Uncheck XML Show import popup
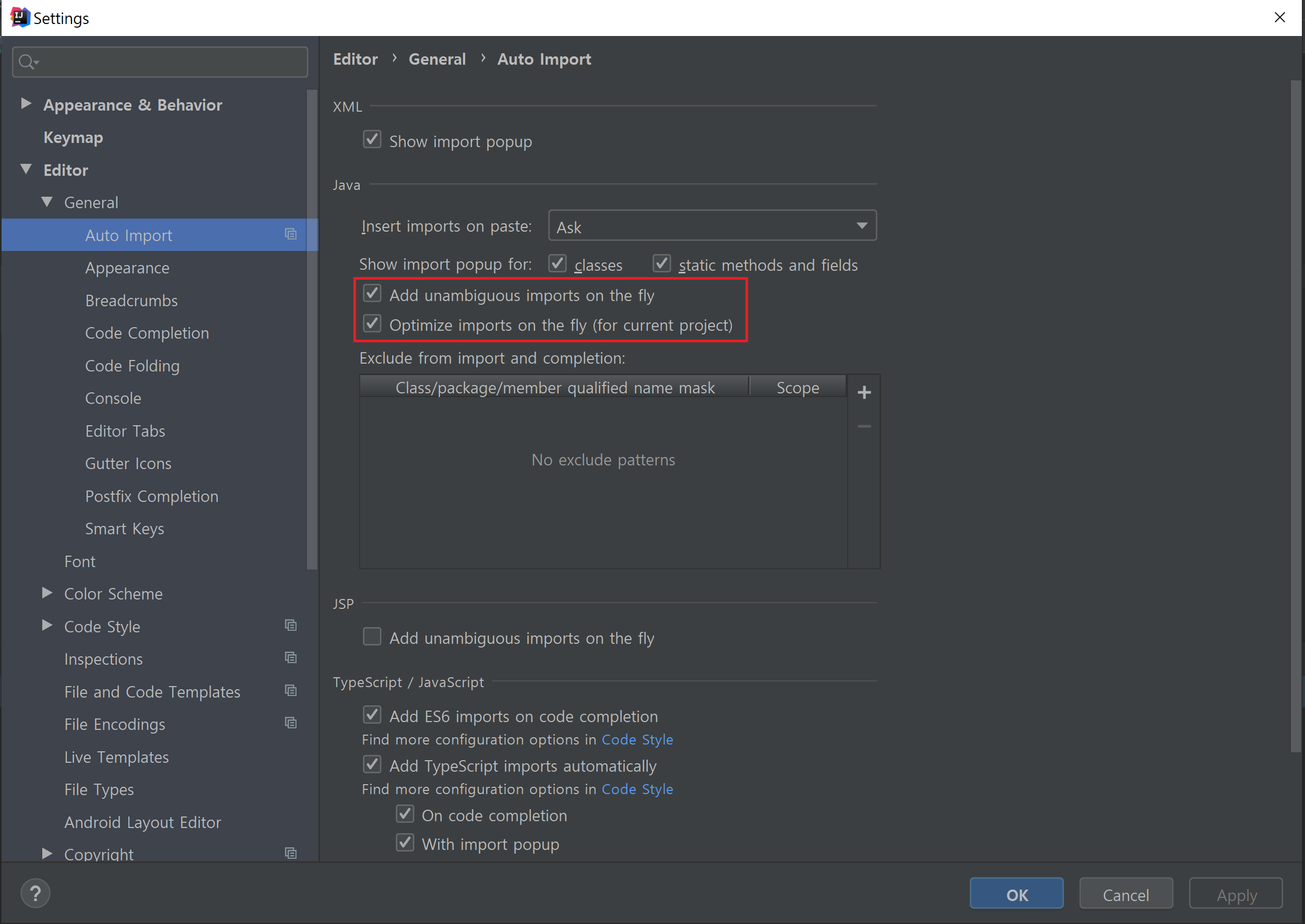1305x924 pixels. click(372, 139)
